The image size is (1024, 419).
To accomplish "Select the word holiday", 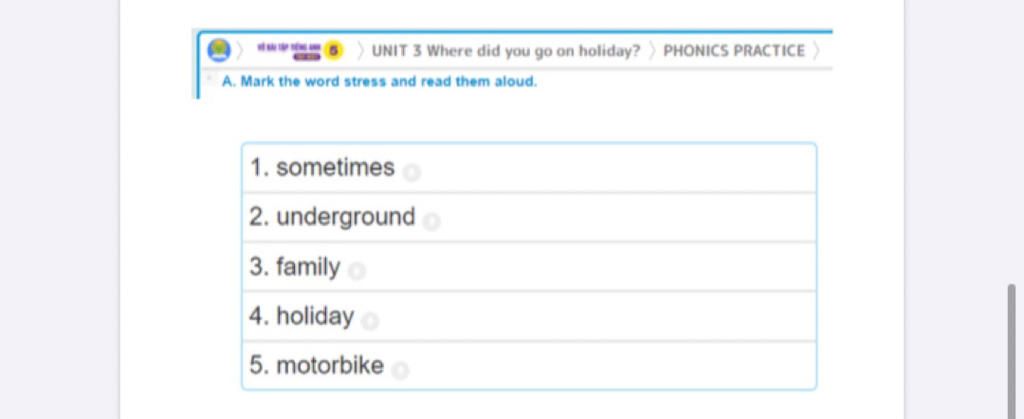I will point(315,317).
